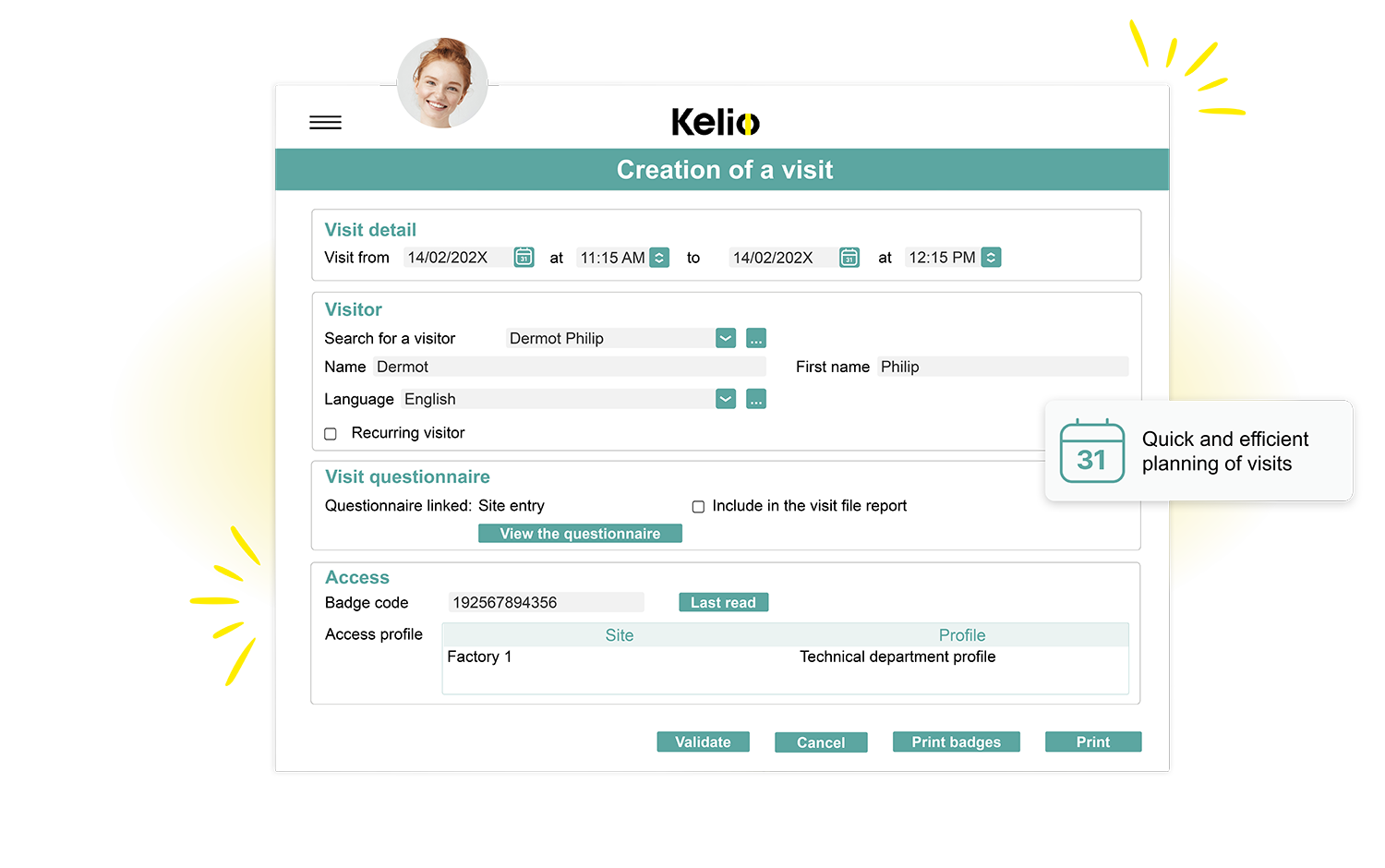The height and width of the screenshot is (868, 1385).
Task: Select the Factory 1 site cell
Action: point(479,657)
